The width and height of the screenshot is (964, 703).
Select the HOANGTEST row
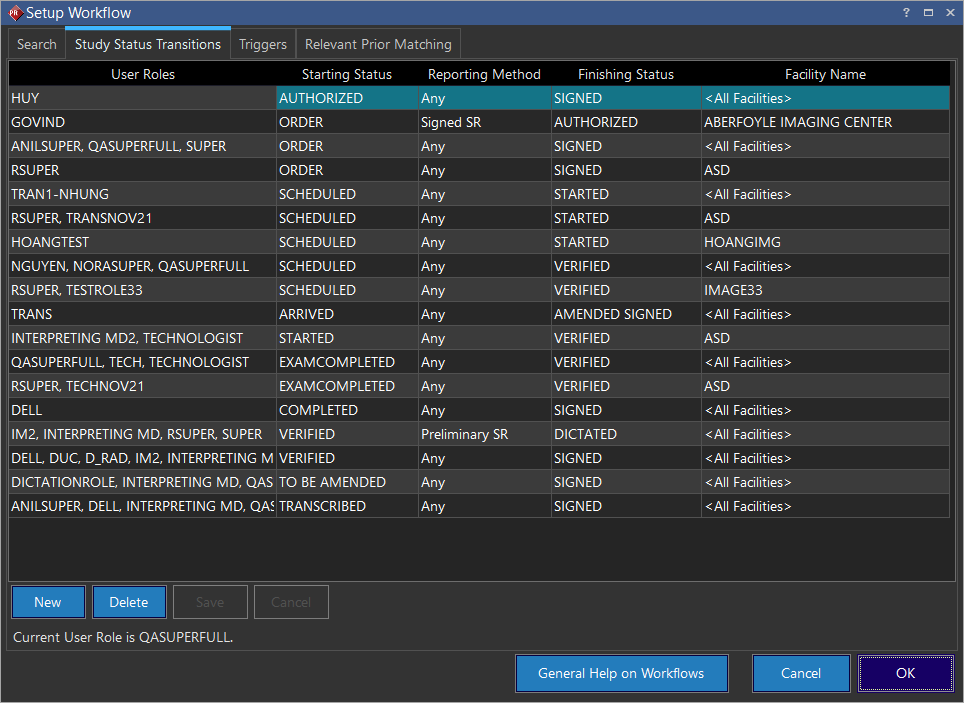pos(142,242)
